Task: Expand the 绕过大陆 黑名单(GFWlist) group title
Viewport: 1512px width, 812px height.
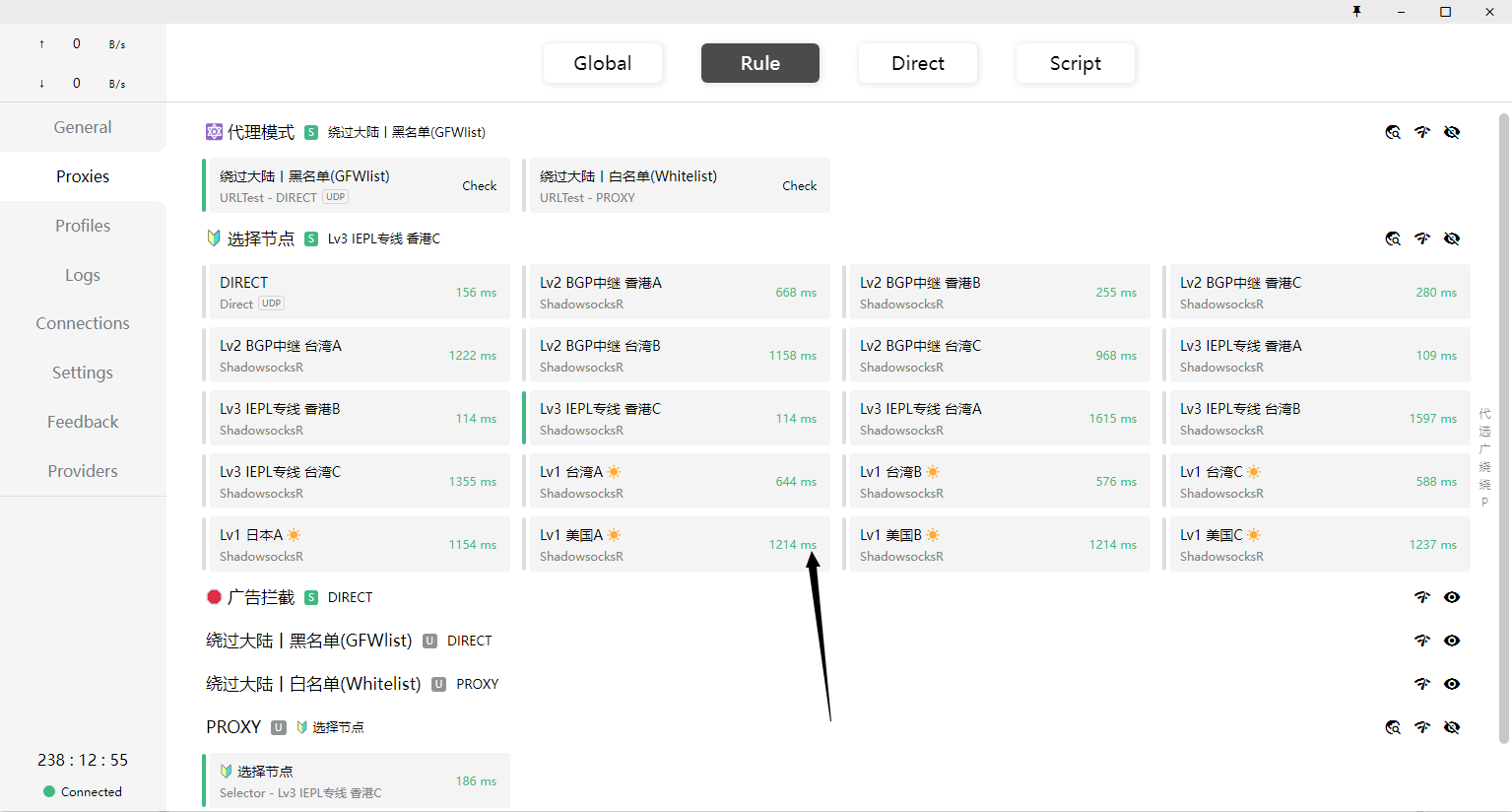Action: pos(309,641)
